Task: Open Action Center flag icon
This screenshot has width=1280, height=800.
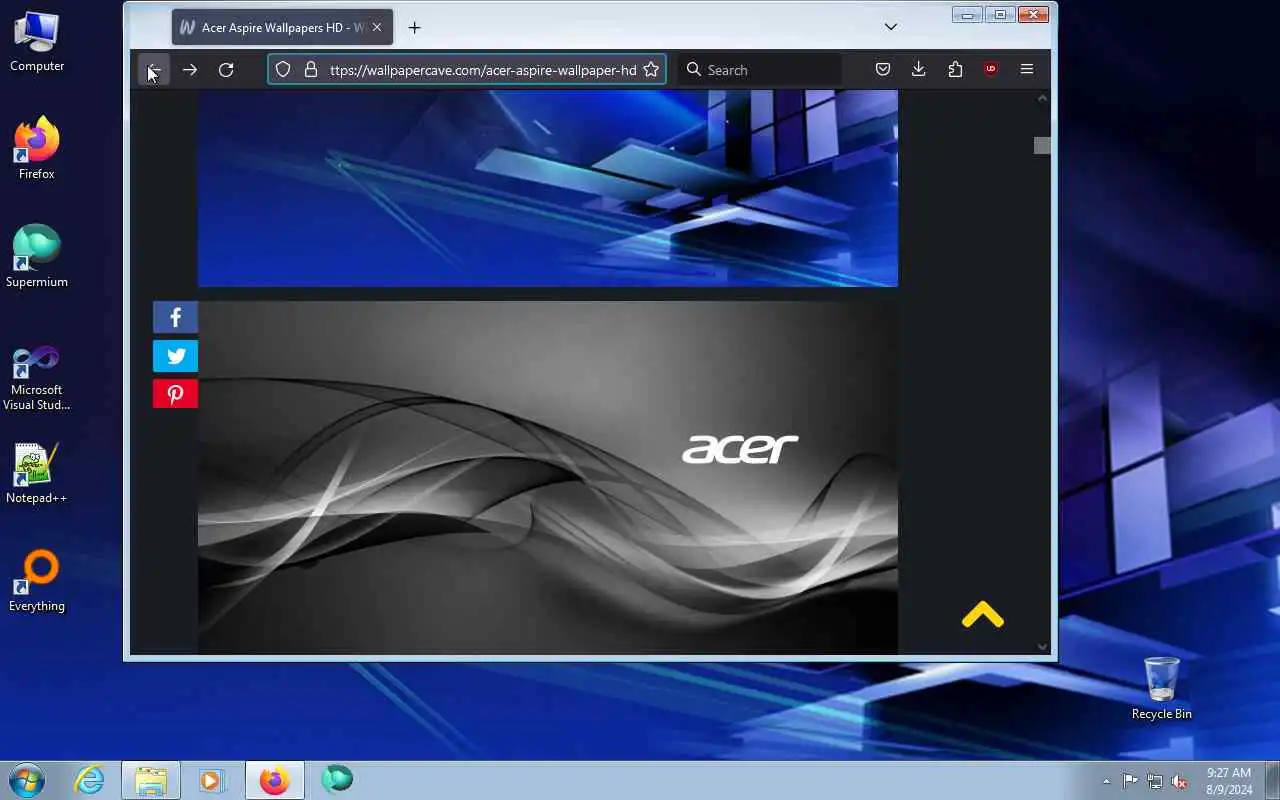Action: coord(1130,782)
